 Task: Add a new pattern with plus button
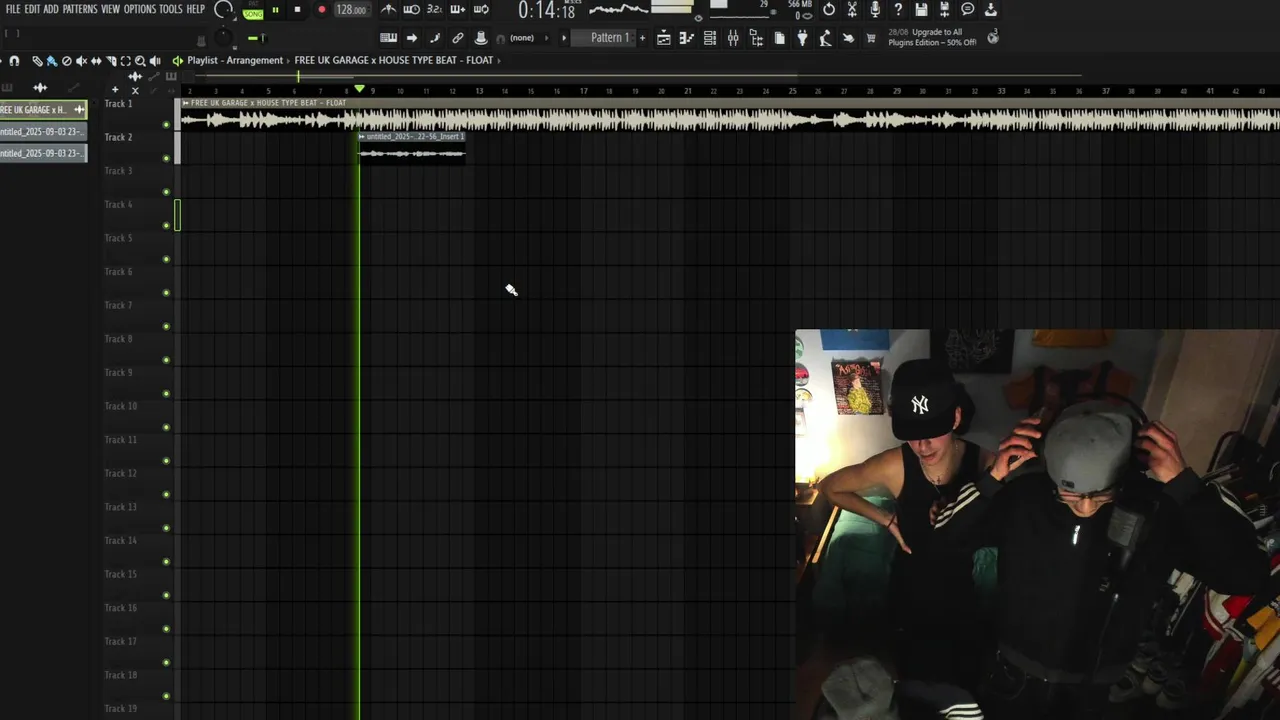coord(642,38)
